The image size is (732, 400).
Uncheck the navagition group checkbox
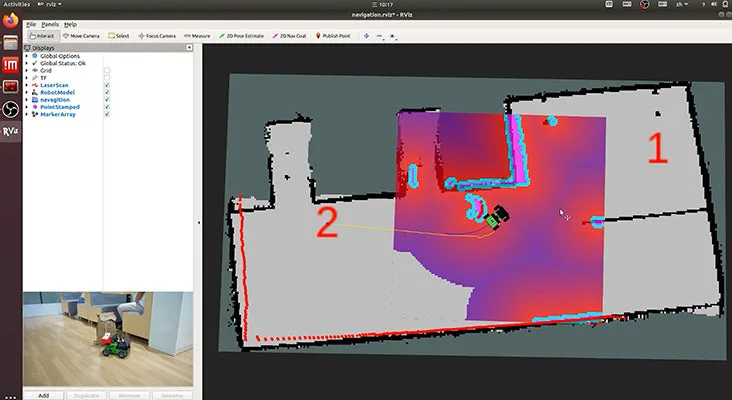click(107, 100)
